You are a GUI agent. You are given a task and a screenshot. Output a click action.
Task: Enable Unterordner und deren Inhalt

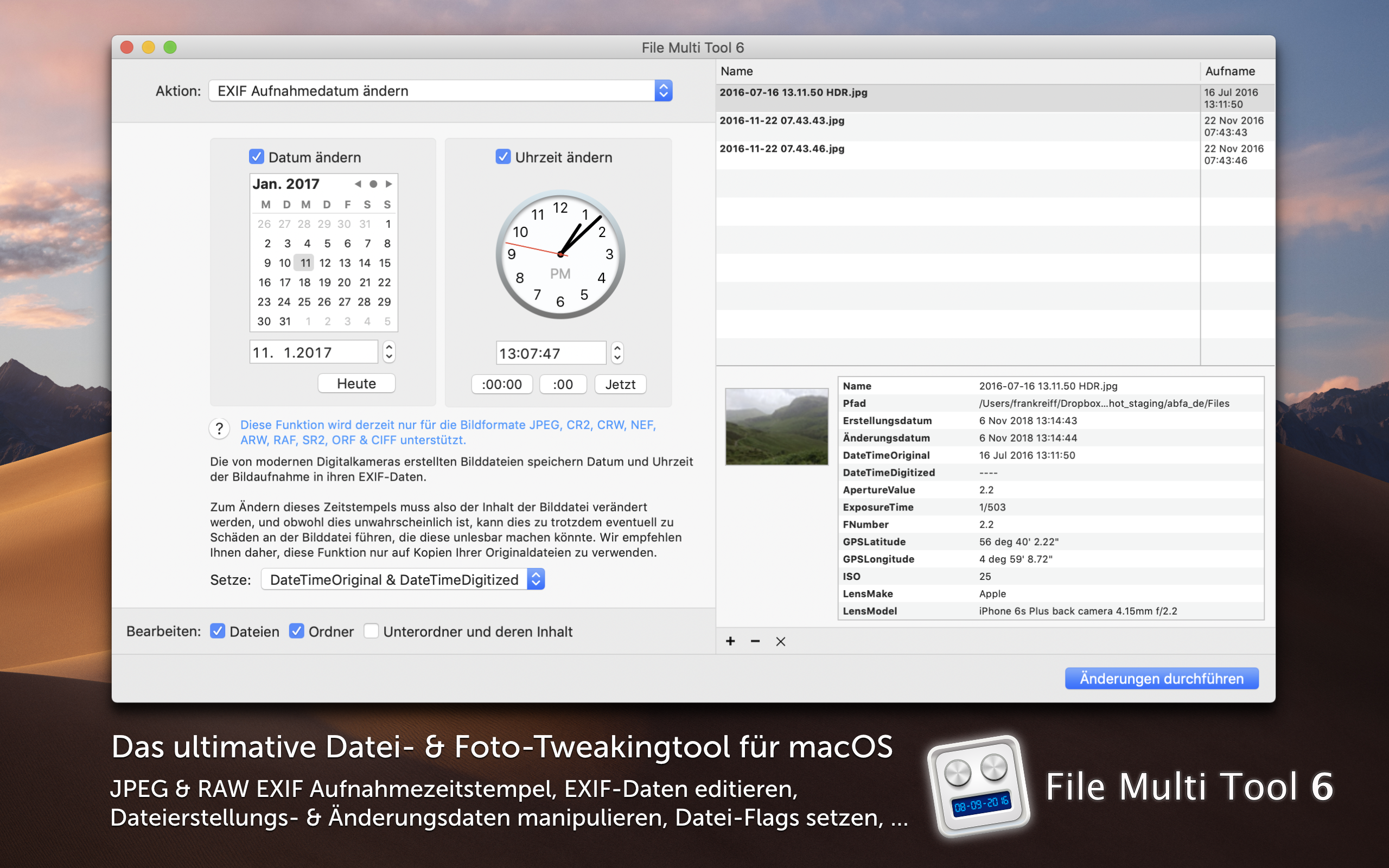point(371,631)
